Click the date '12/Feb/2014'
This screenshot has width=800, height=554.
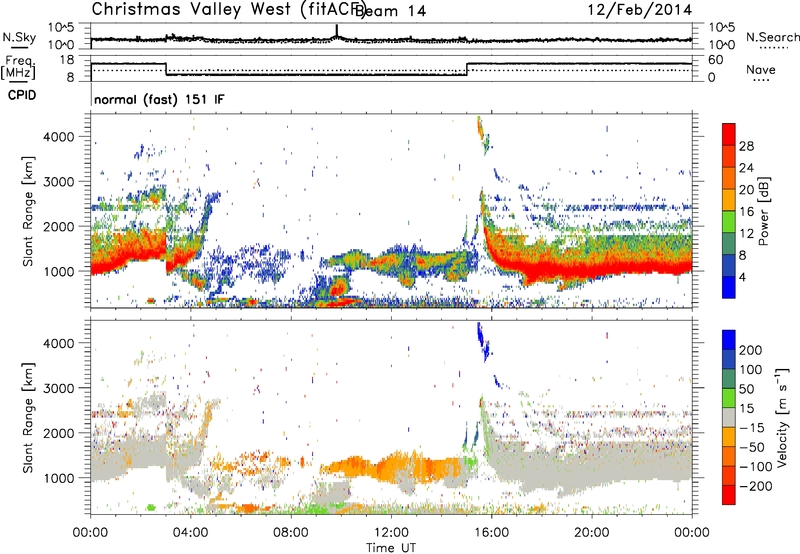(x=640, y=10)
